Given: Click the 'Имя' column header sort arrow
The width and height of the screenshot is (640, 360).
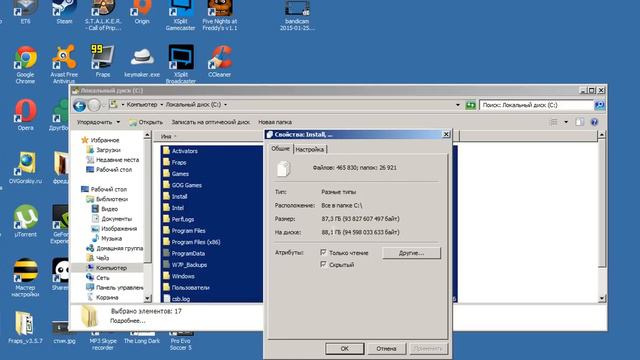Looking at the screenshot, I should (176, 136).
